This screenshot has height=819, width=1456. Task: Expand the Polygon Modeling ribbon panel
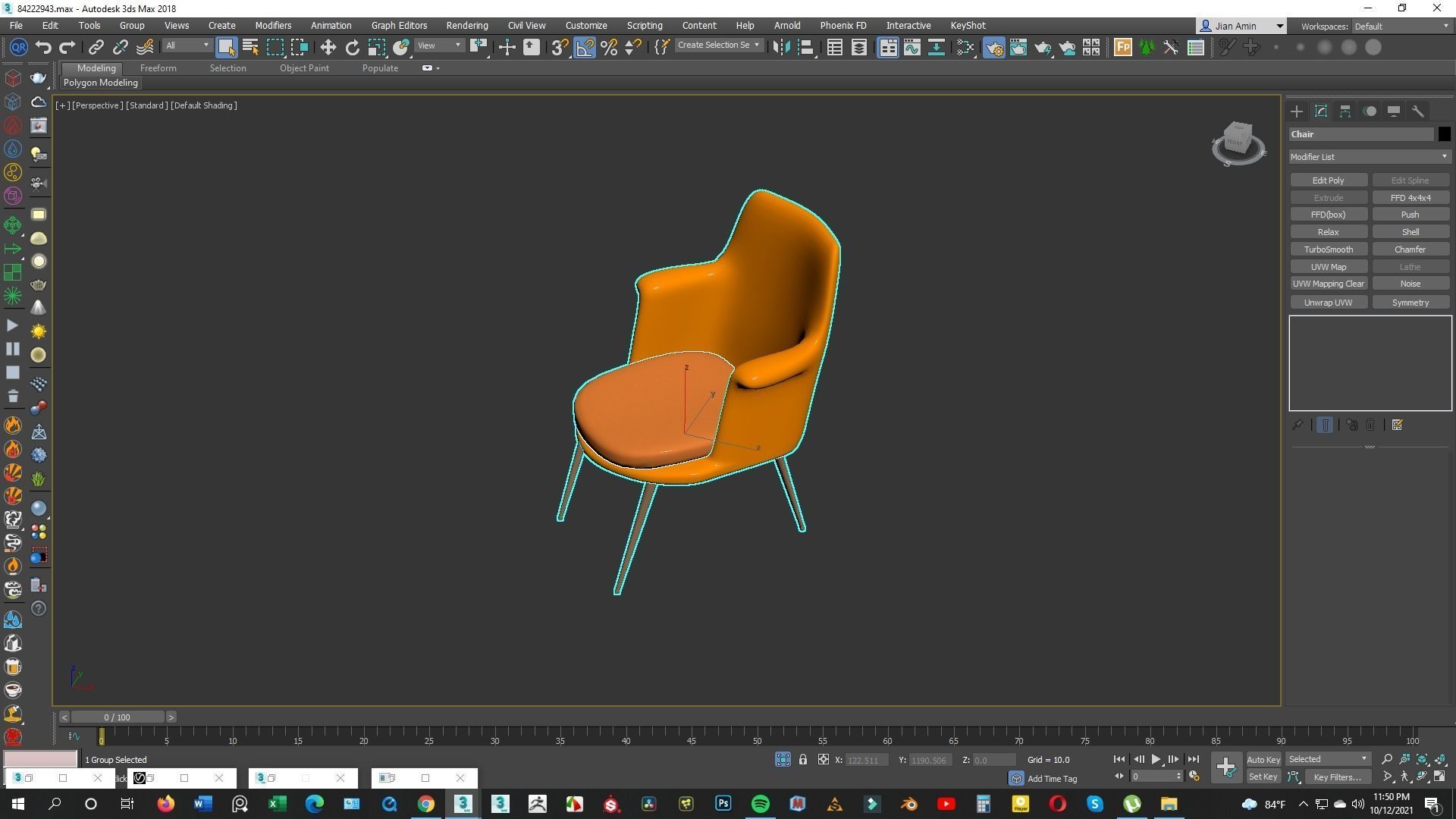(x=101, y=83)
